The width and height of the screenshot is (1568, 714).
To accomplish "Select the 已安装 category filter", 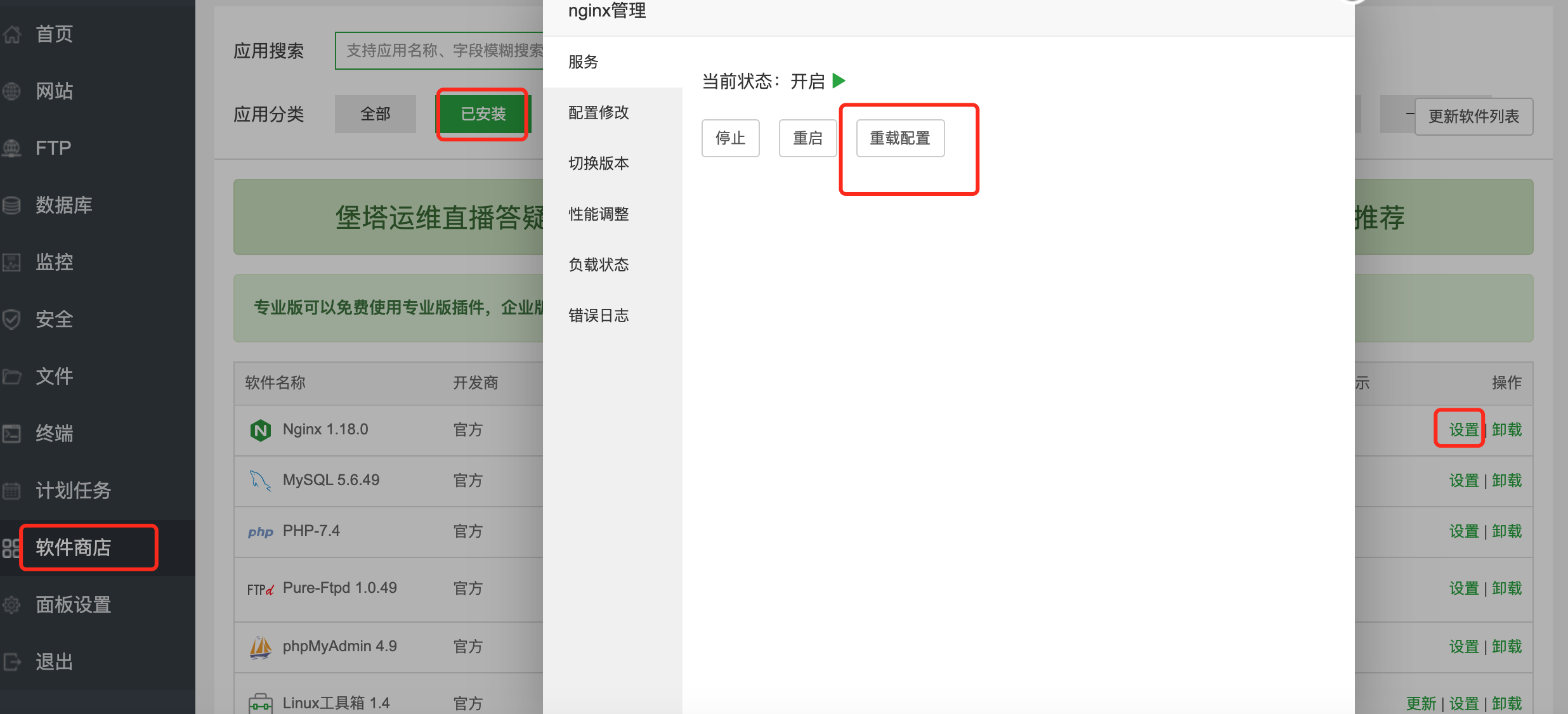I will [483, 114].
